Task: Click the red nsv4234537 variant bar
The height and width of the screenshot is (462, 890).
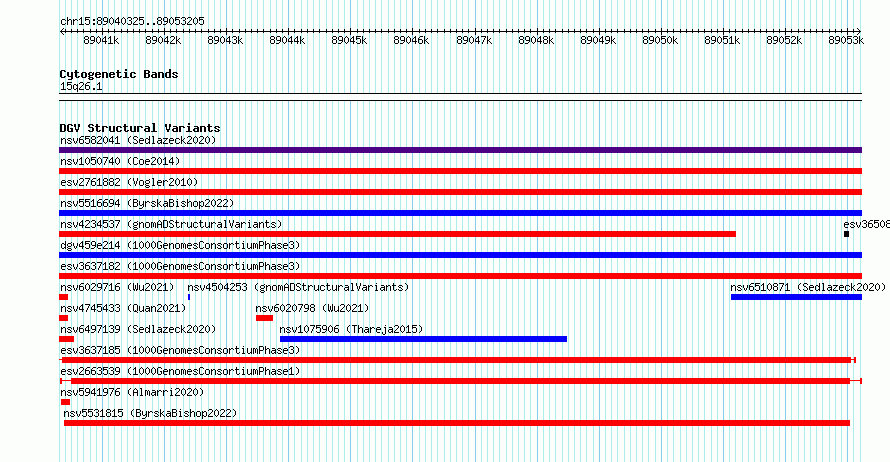Action: tap(397, 234)
